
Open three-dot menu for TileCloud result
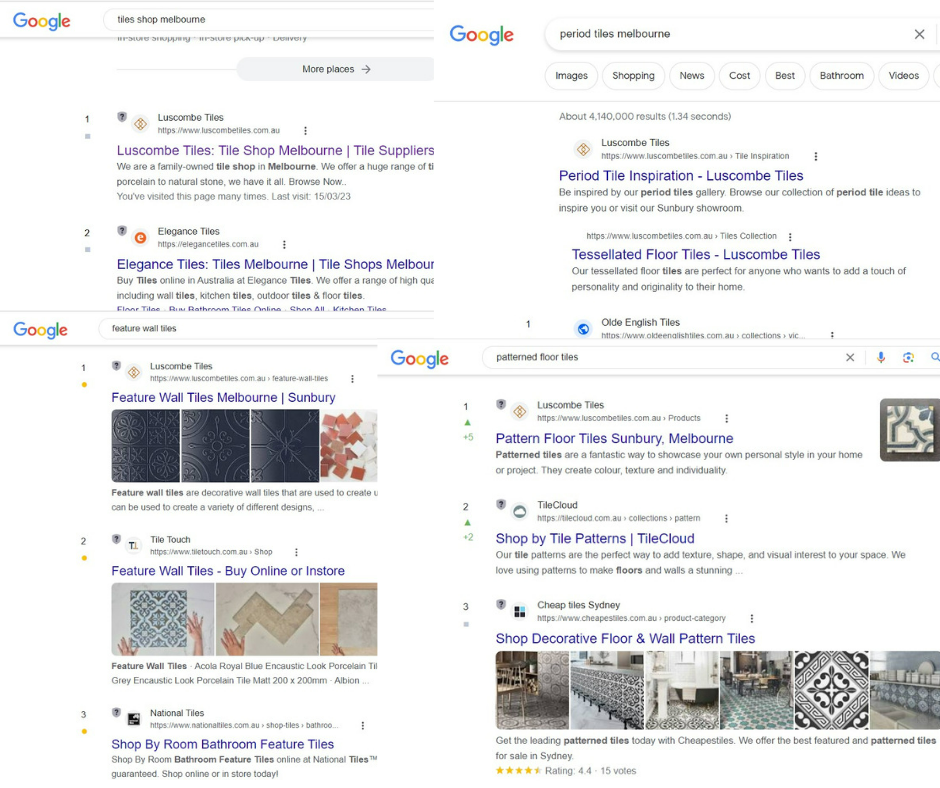pos(726,519)
